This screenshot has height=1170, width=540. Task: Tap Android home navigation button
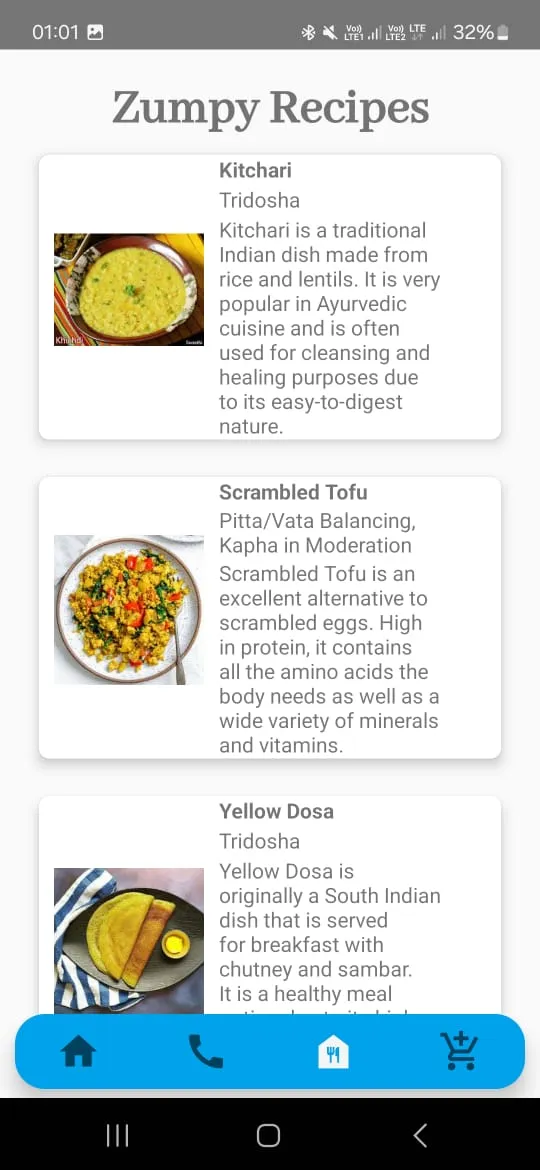click(x=269, y=1135)
